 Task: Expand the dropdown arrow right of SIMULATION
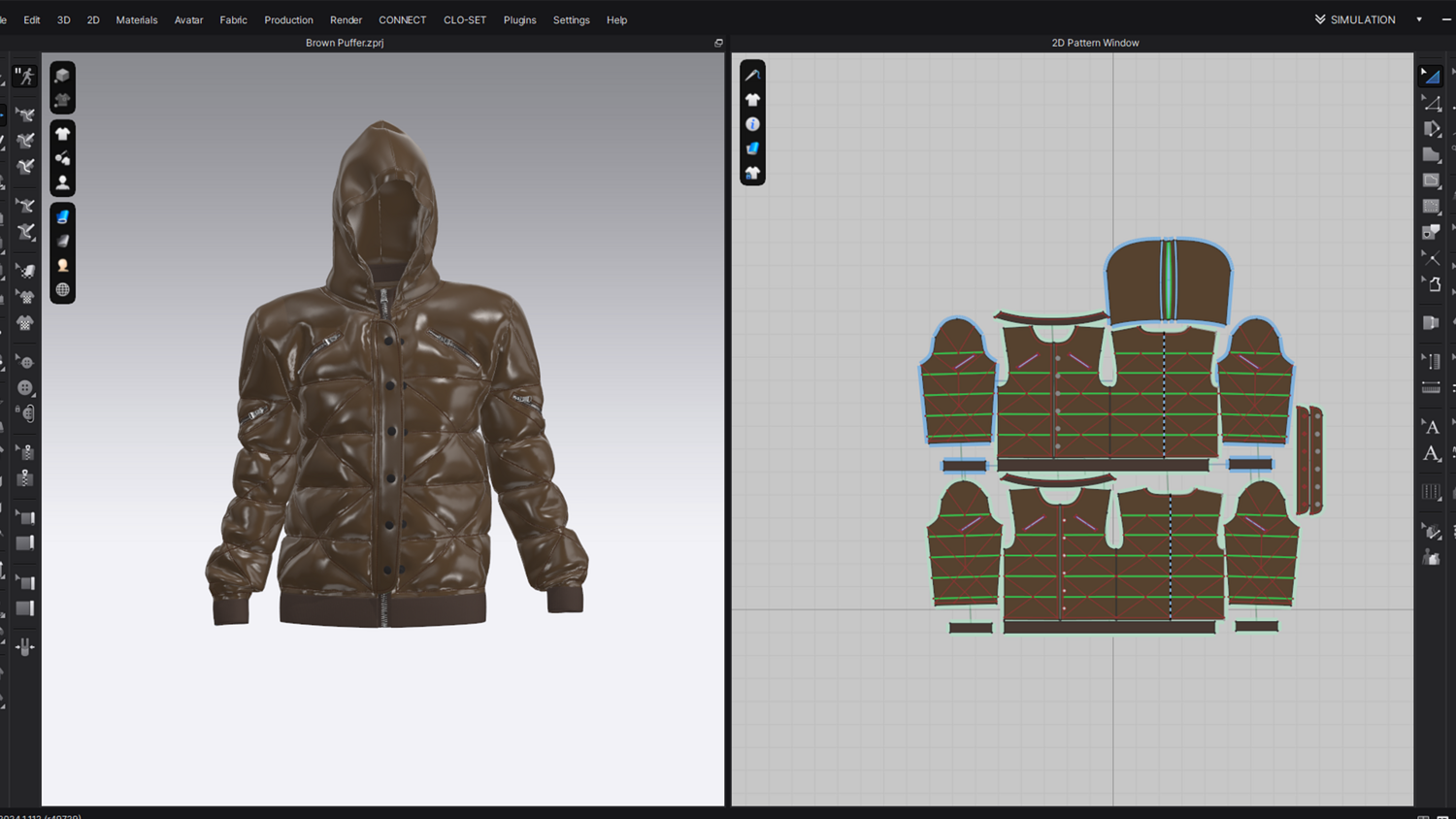pos(1419,19)
